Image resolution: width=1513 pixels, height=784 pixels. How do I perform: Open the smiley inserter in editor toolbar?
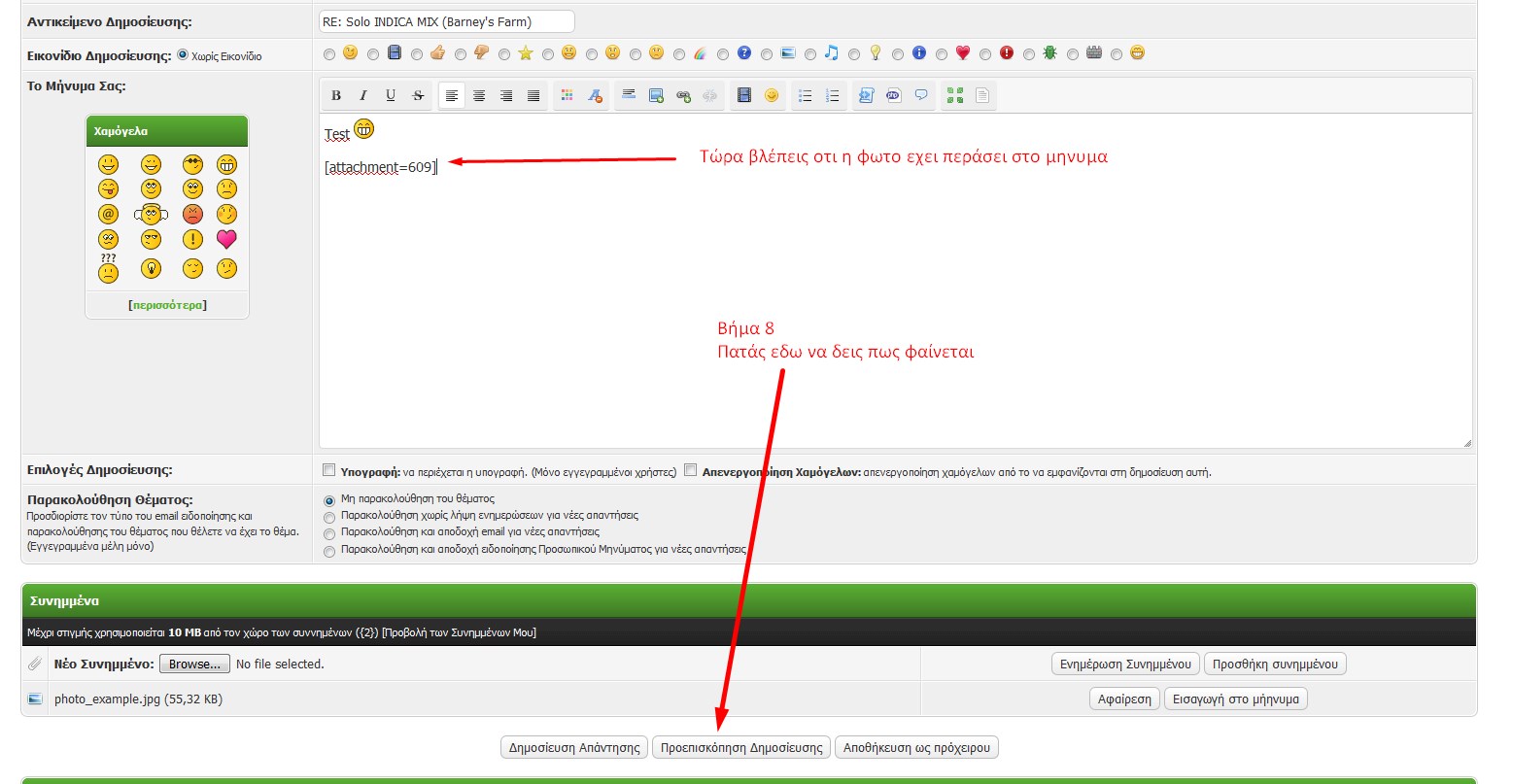click(772, 95)
